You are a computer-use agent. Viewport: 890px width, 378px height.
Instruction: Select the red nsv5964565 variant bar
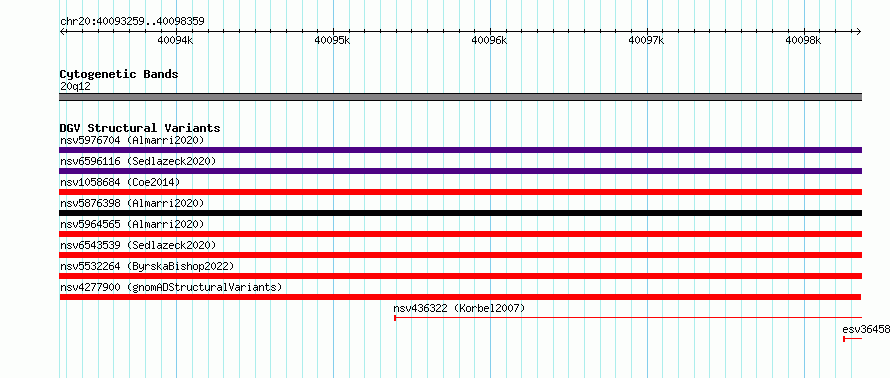pos(460,234)
